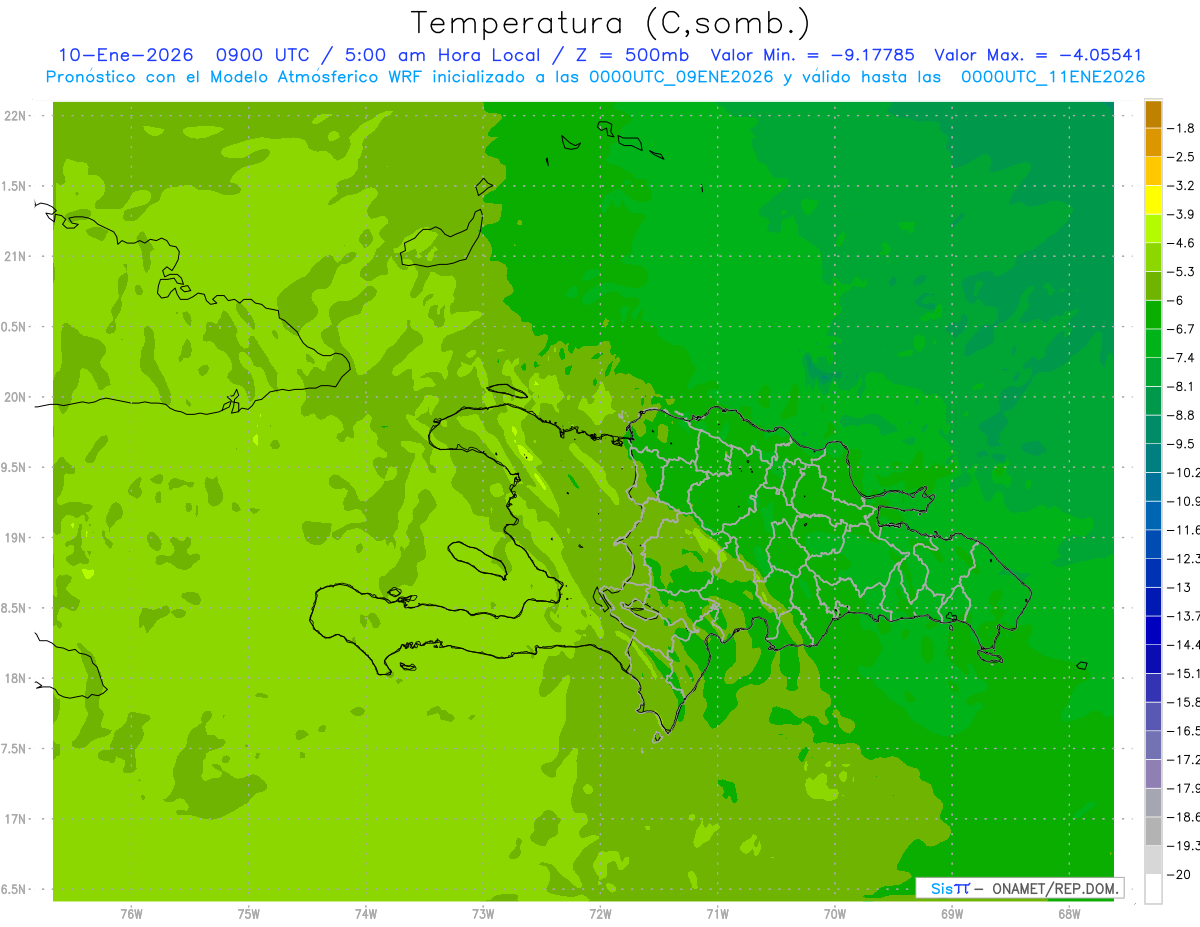Click the white swatch below -20

[x=1153, y=888]
